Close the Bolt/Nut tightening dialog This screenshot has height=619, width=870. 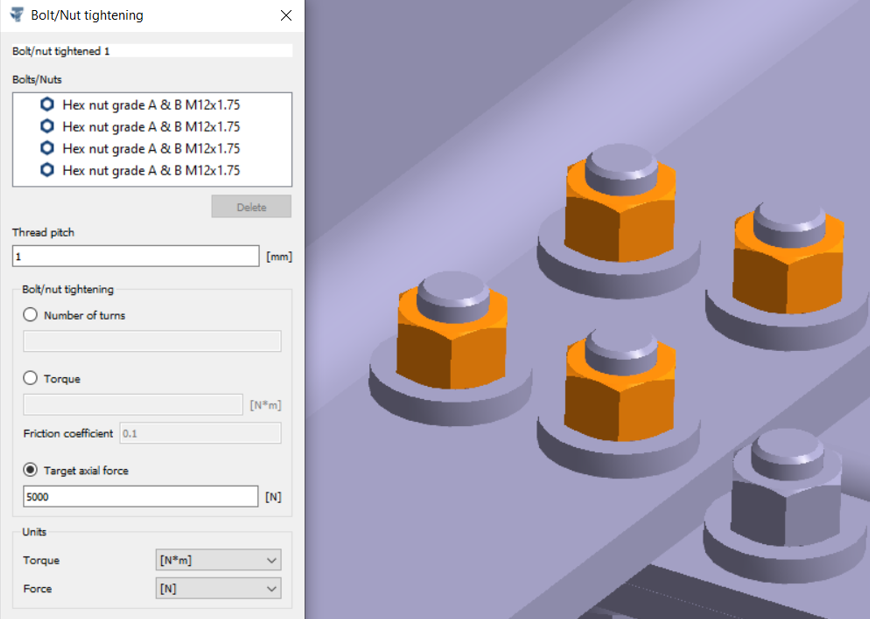286,16
